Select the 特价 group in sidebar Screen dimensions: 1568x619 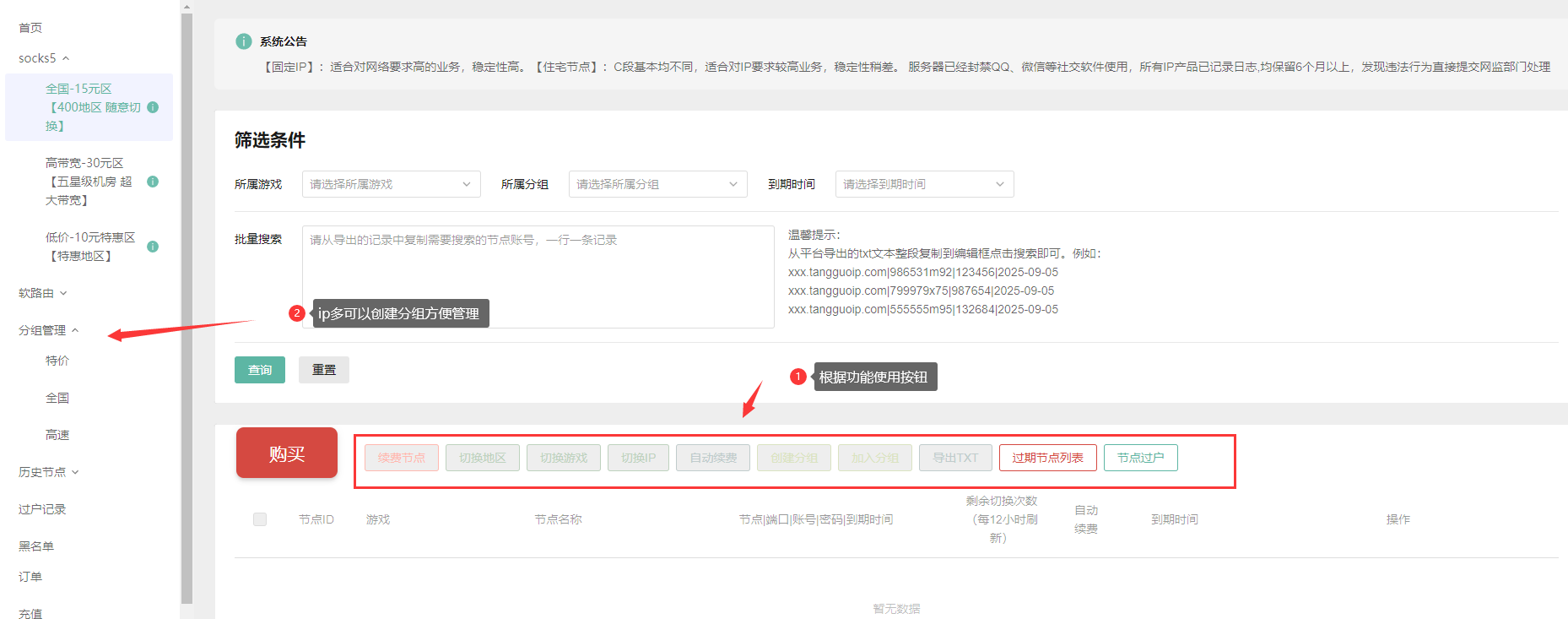click(x=57, y=361)
